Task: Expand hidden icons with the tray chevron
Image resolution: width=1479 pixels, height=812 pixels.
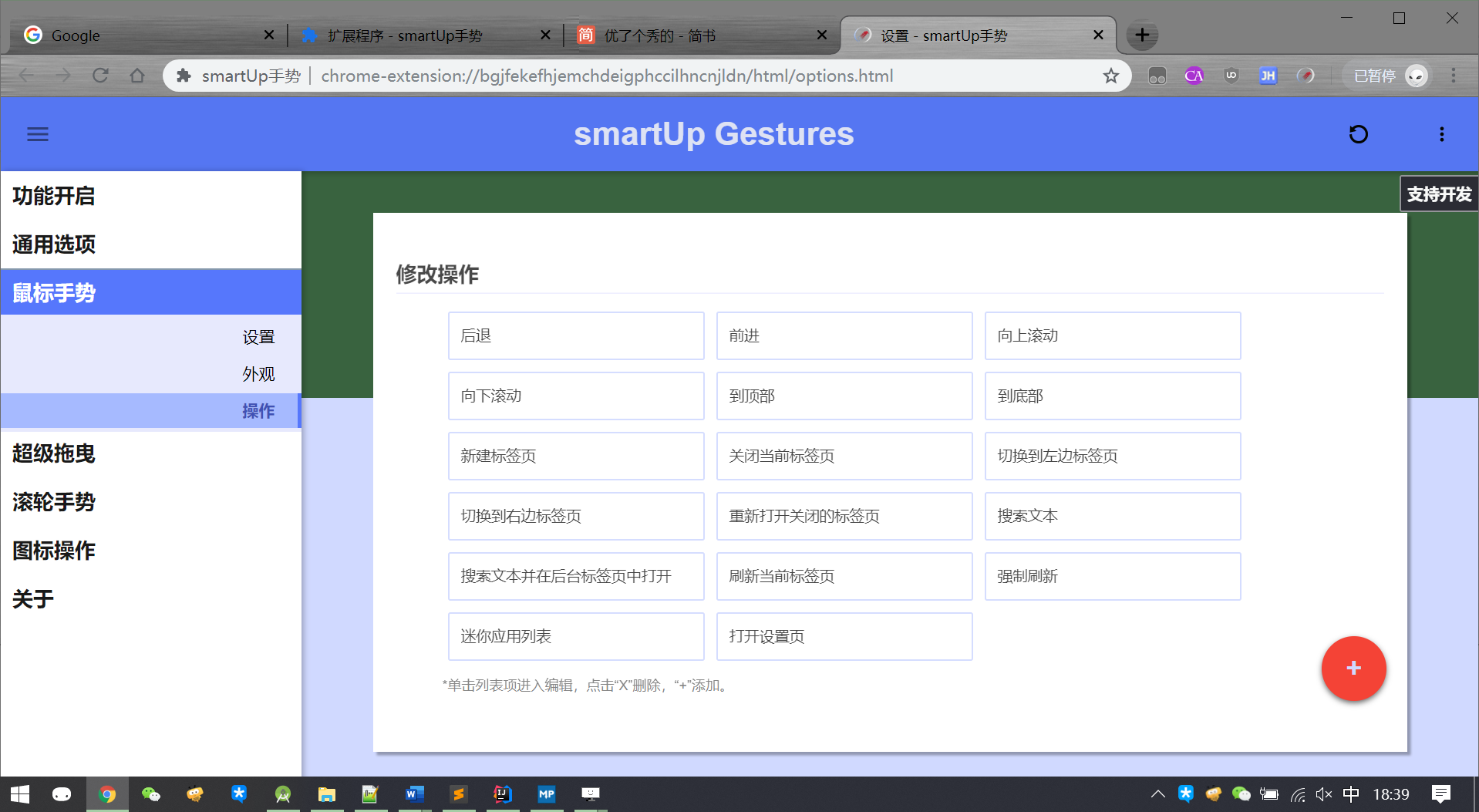Action: pos(1157,793)
